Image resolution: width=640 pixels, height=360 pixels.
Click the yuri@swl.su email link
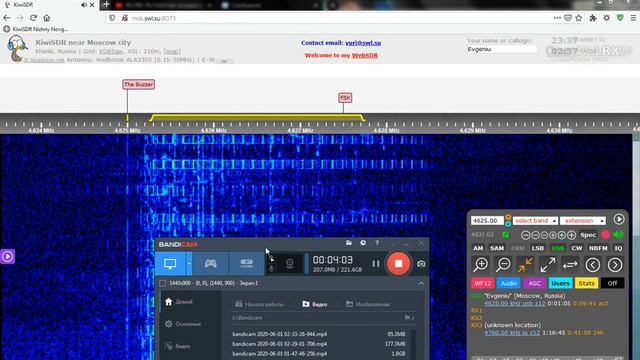[x=363, y=43]
